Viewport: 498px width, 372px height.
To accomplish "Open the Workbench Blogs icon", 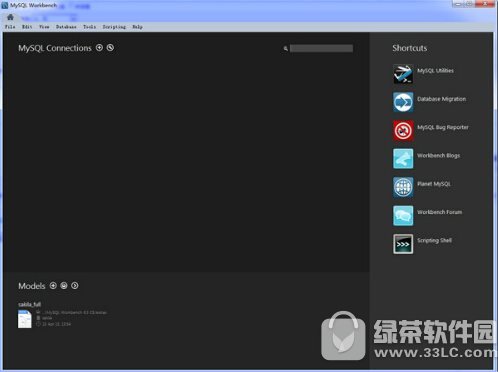I will point(403,159).
